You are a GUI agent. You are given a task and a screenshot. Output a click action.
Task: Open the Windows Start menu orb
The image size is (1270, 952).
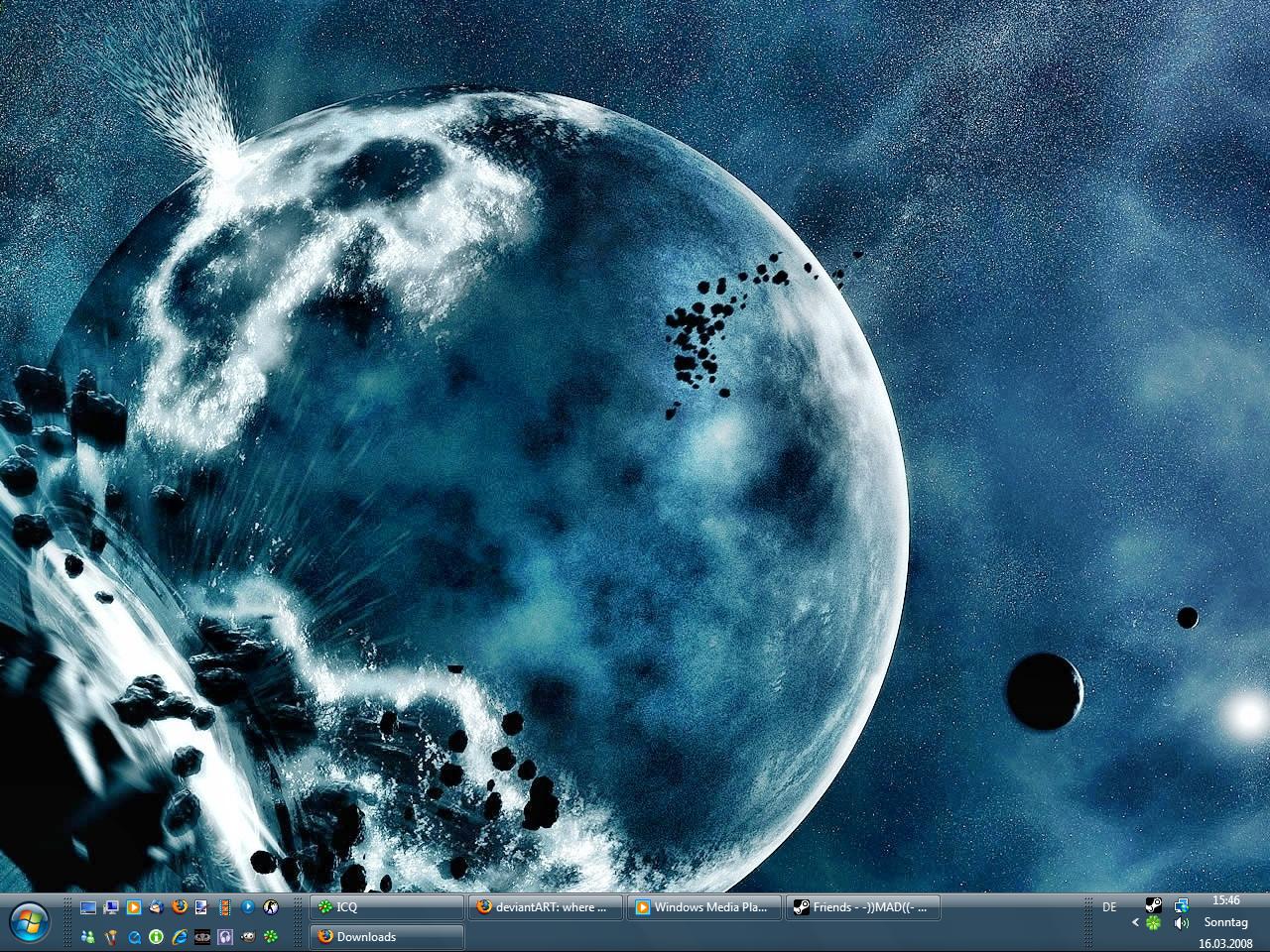tap(30, 921)
